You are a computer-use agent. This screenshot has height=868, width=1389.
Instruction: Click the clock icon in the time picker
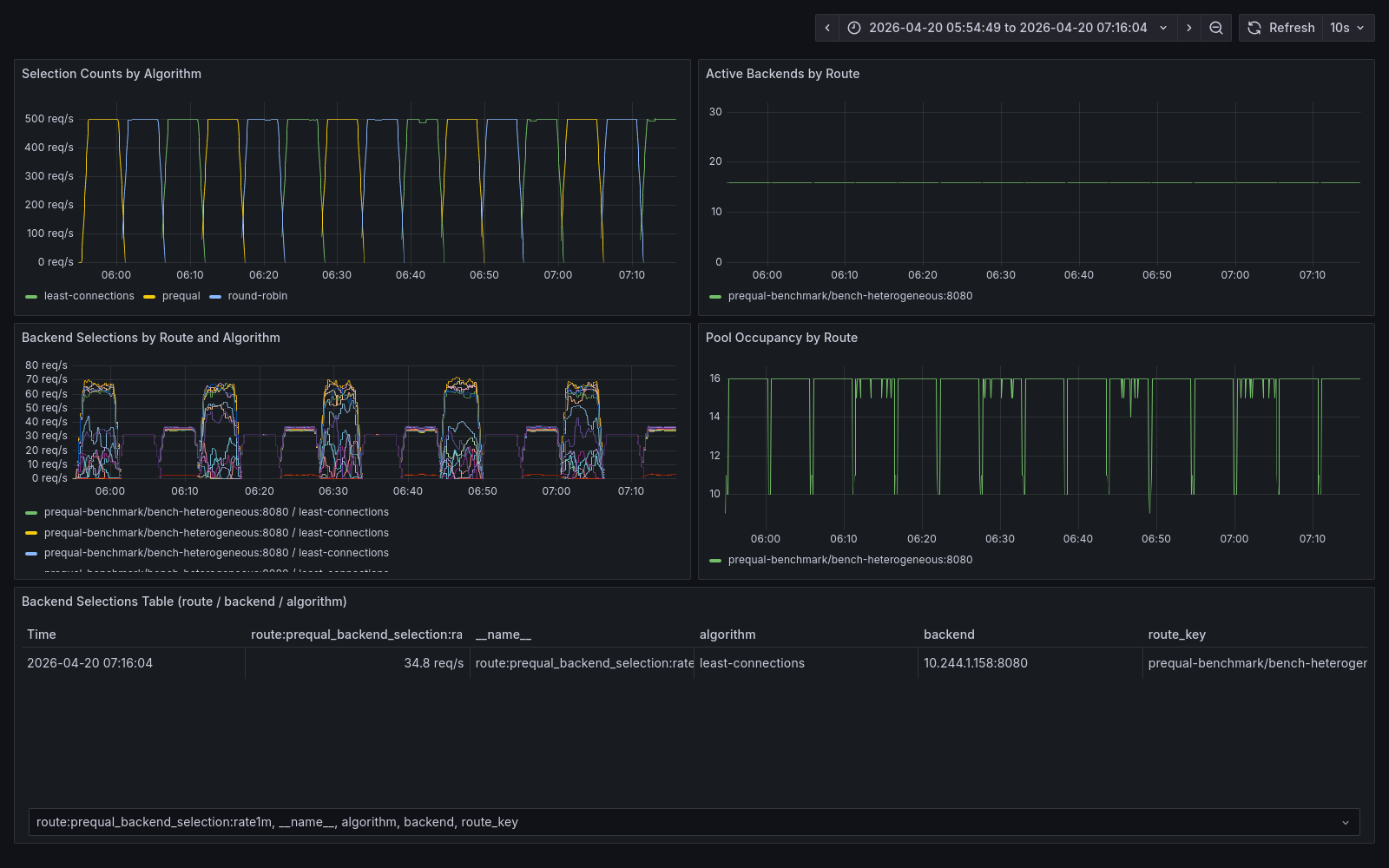pyautogui.click(x=853, y=27)
